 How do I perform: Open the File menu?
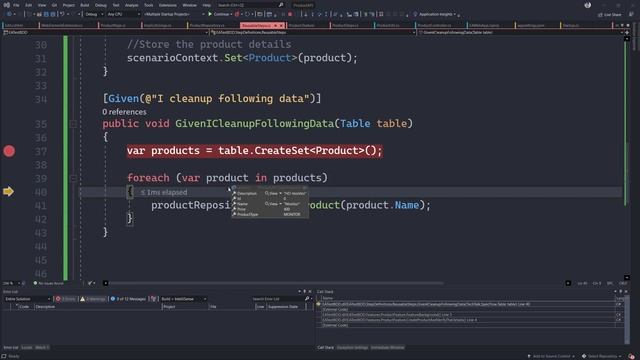click(16, 5)
